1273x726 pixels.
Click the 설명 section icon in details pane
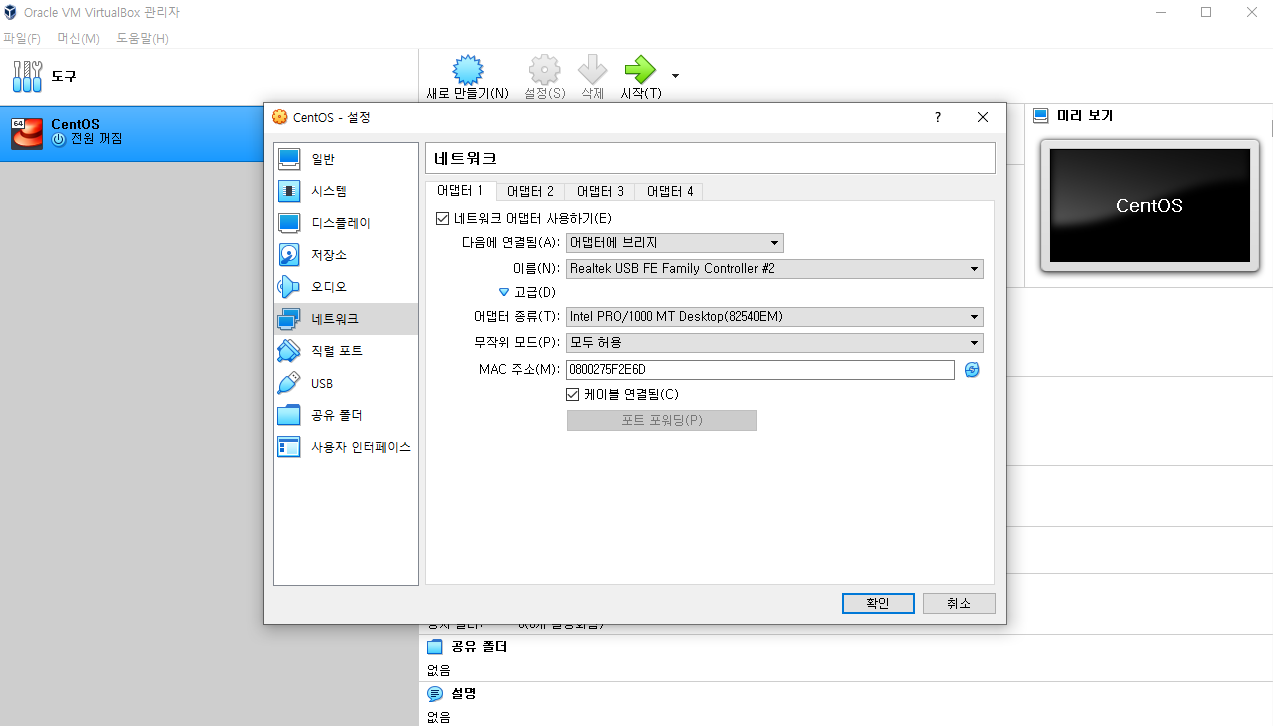tap(435, 694)
